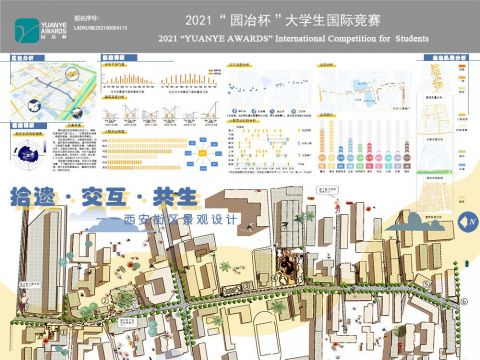The width and height of the screenshot is (480, 360).
Task: Click the purple circle in the color chart
Action: click(x=397, y=158)
